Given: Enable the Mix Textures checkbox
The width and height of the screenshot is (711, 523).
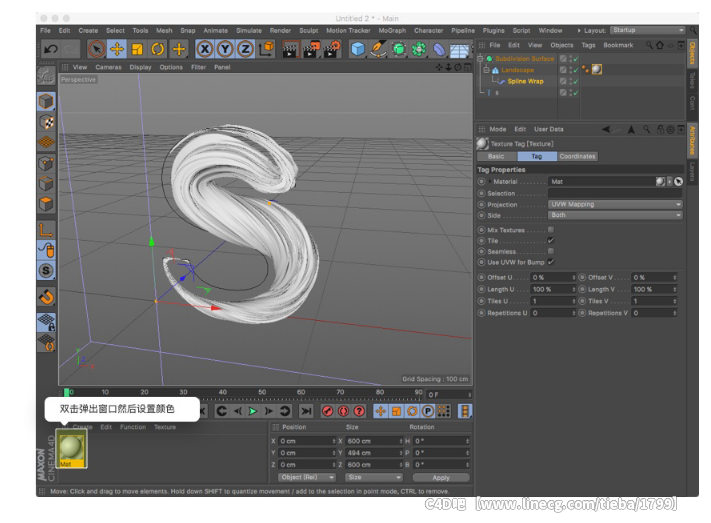Looking at the screenshot, I should point(551,230).
